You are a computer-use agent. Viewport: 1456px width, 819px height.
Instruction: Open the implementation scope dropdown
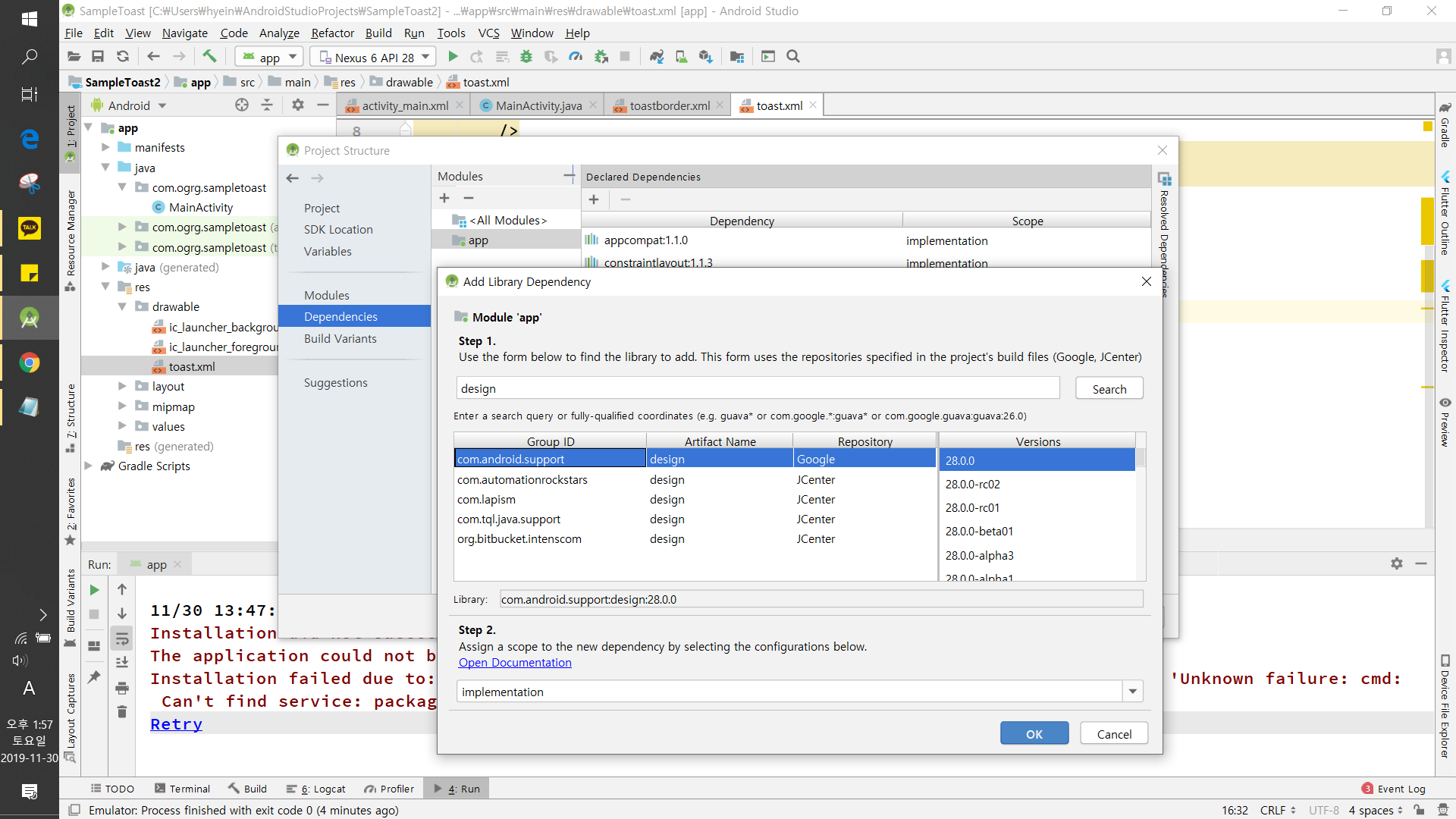click(1132, 692)
